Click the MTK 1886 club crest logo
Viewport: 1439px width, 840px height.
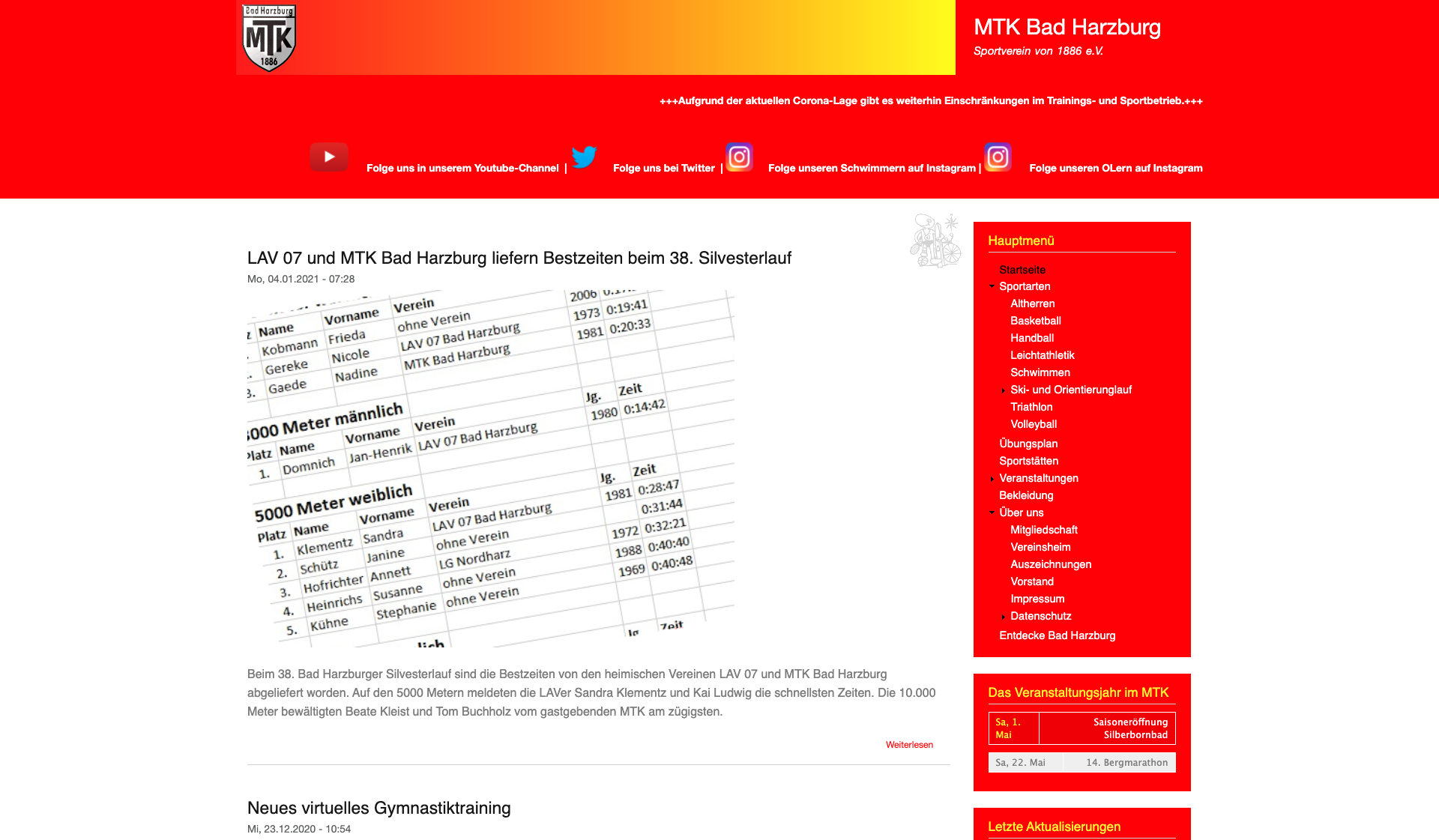(x=268, y=37)
